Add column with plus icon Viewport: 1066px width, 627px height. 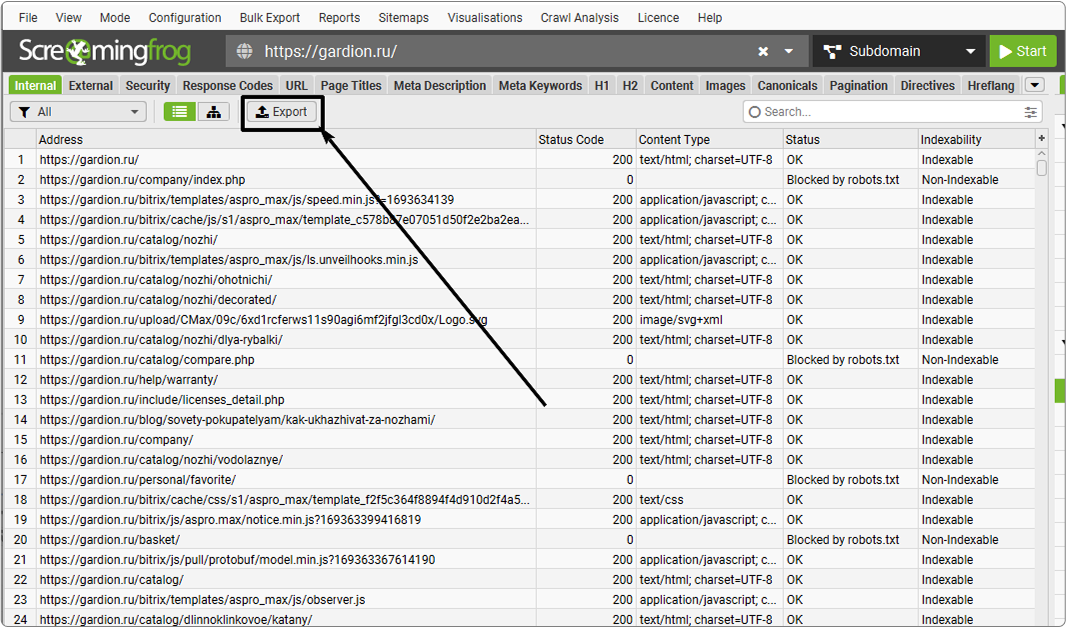pyautogui.click(x=1042, y=139)
